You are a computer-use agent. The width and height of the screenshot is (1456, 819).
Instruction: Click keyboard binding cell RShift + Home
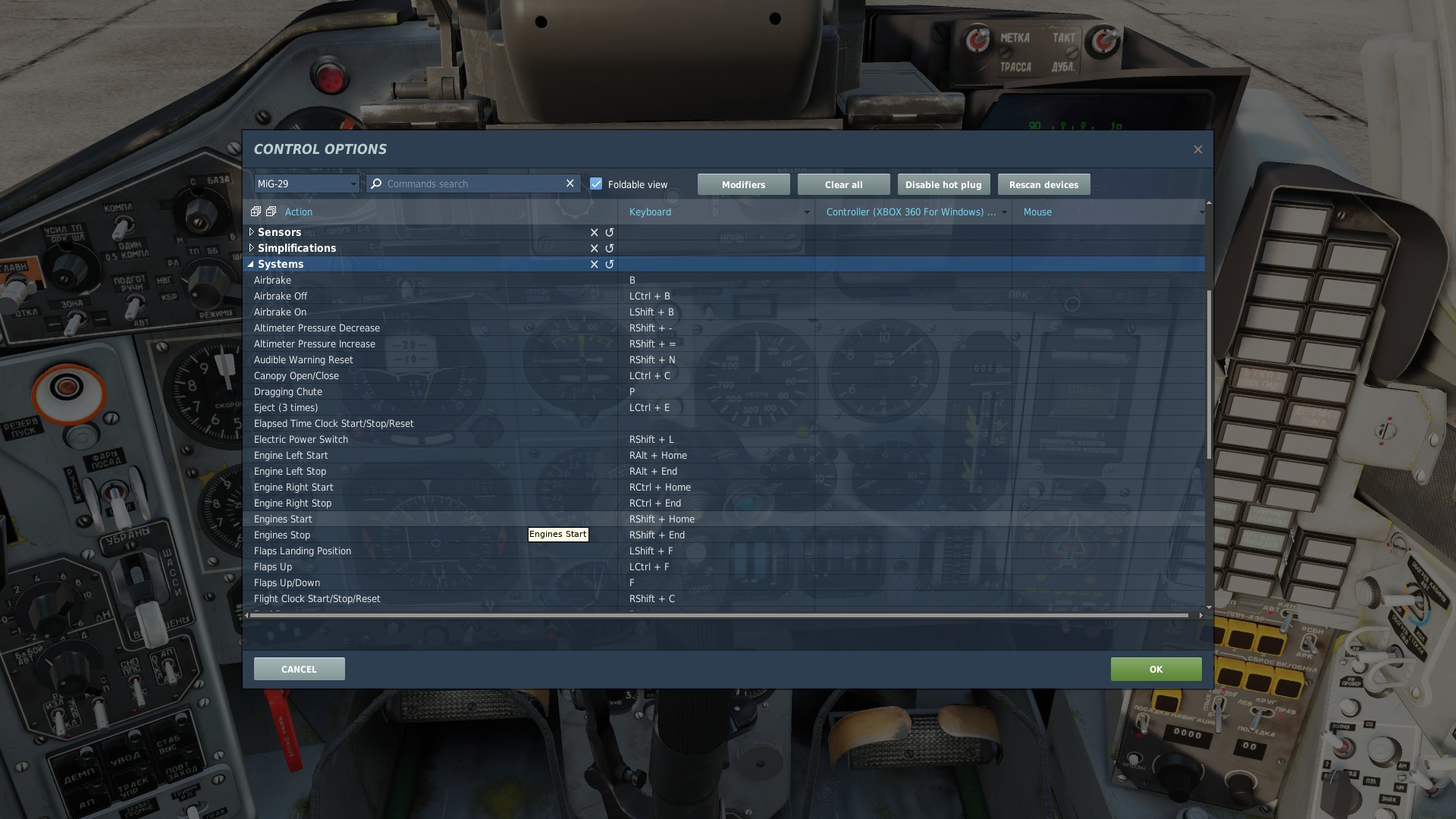tap(716, 519)
